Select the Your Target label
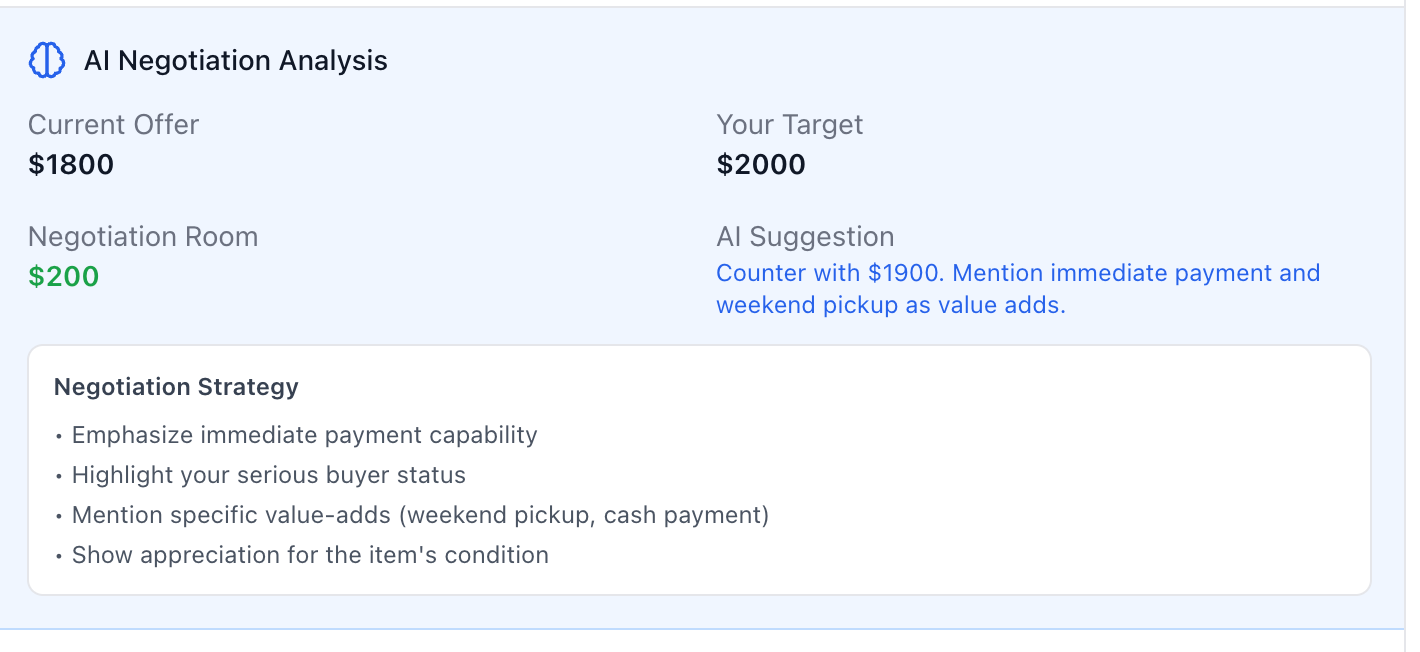Screen dimensions: 1420x652 coord(789,125)
